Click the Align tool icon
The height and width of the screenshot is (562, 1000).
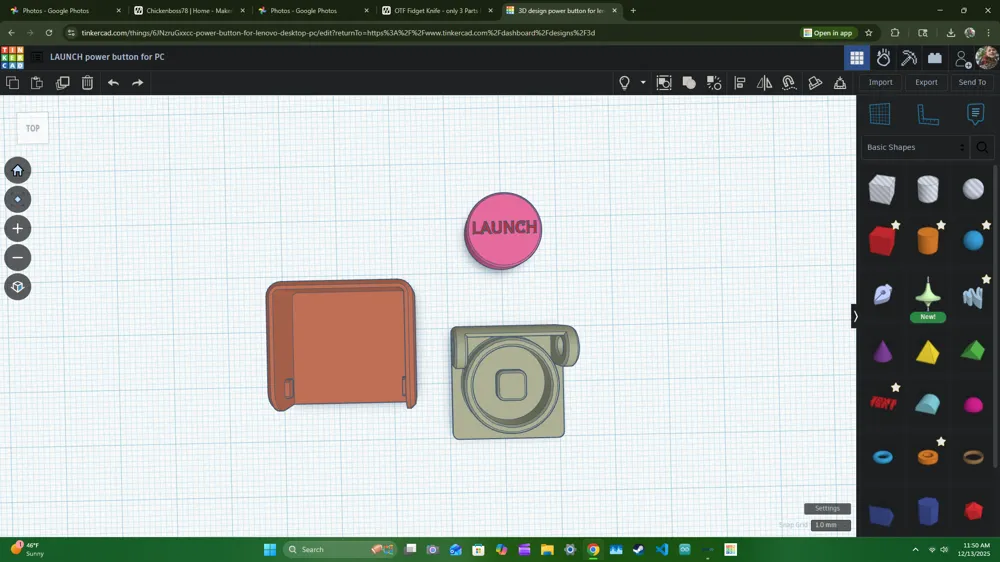point(740,82)
